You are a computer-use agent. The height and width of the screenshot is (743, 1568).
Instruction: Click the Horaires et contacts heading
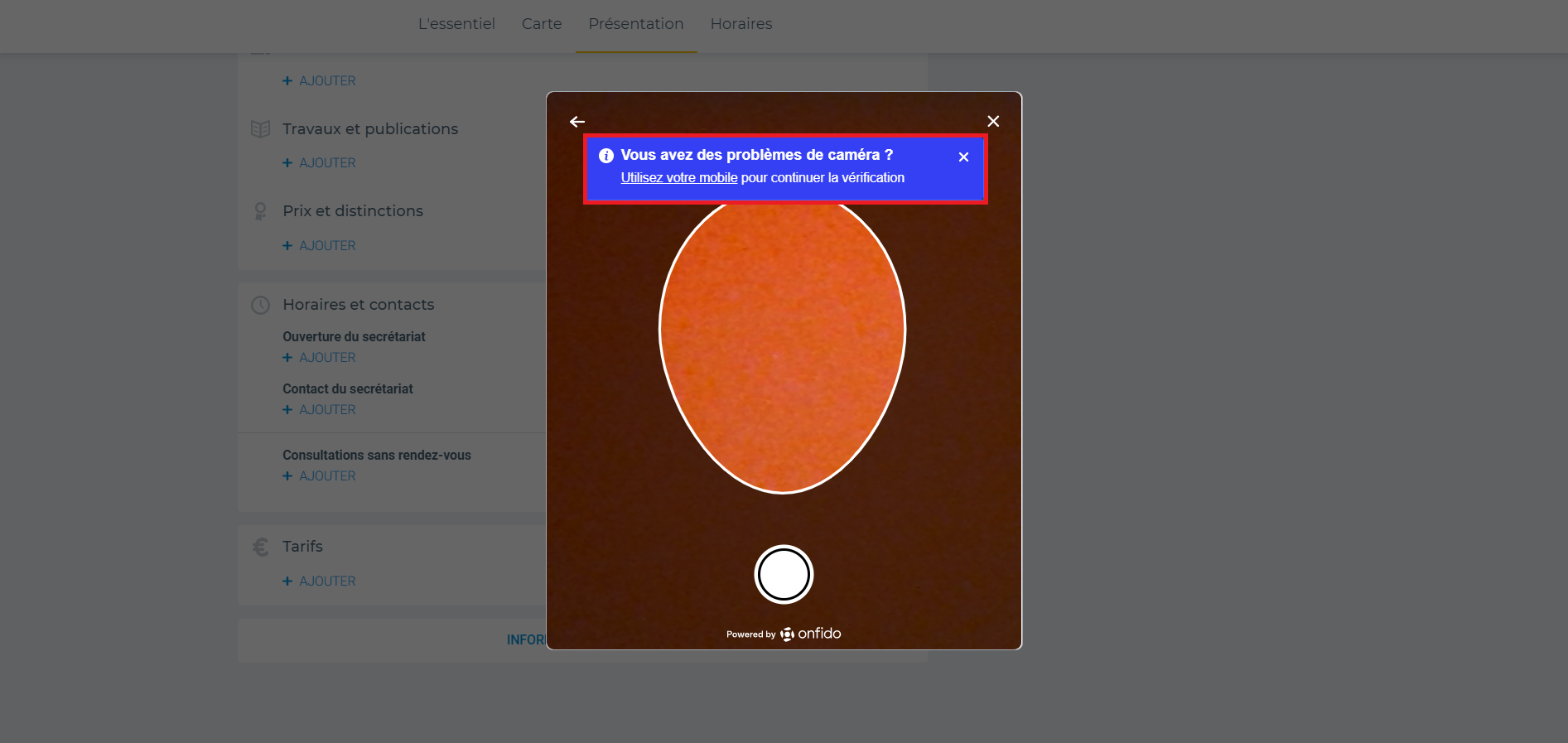pos(359,305)
